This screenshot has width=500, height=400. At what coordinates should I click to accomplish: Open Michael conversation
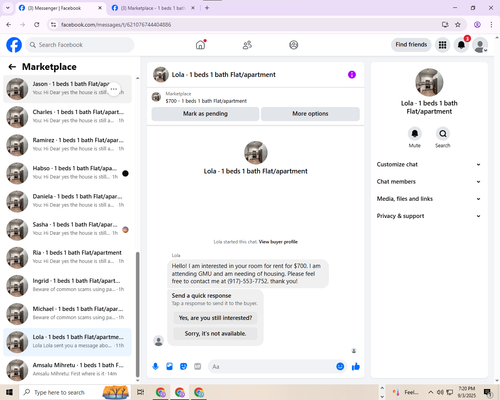point(67,314)
